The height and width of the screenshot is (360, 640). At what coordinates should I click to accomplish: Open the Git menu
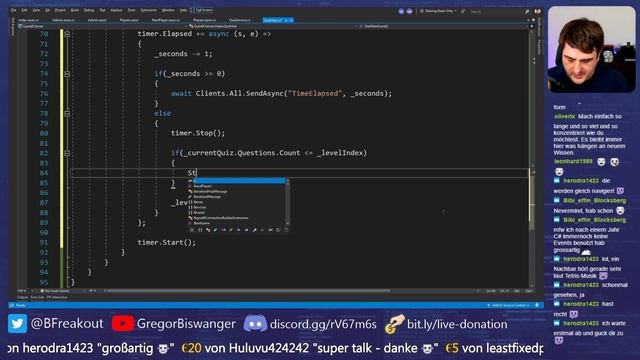point(47,10)
